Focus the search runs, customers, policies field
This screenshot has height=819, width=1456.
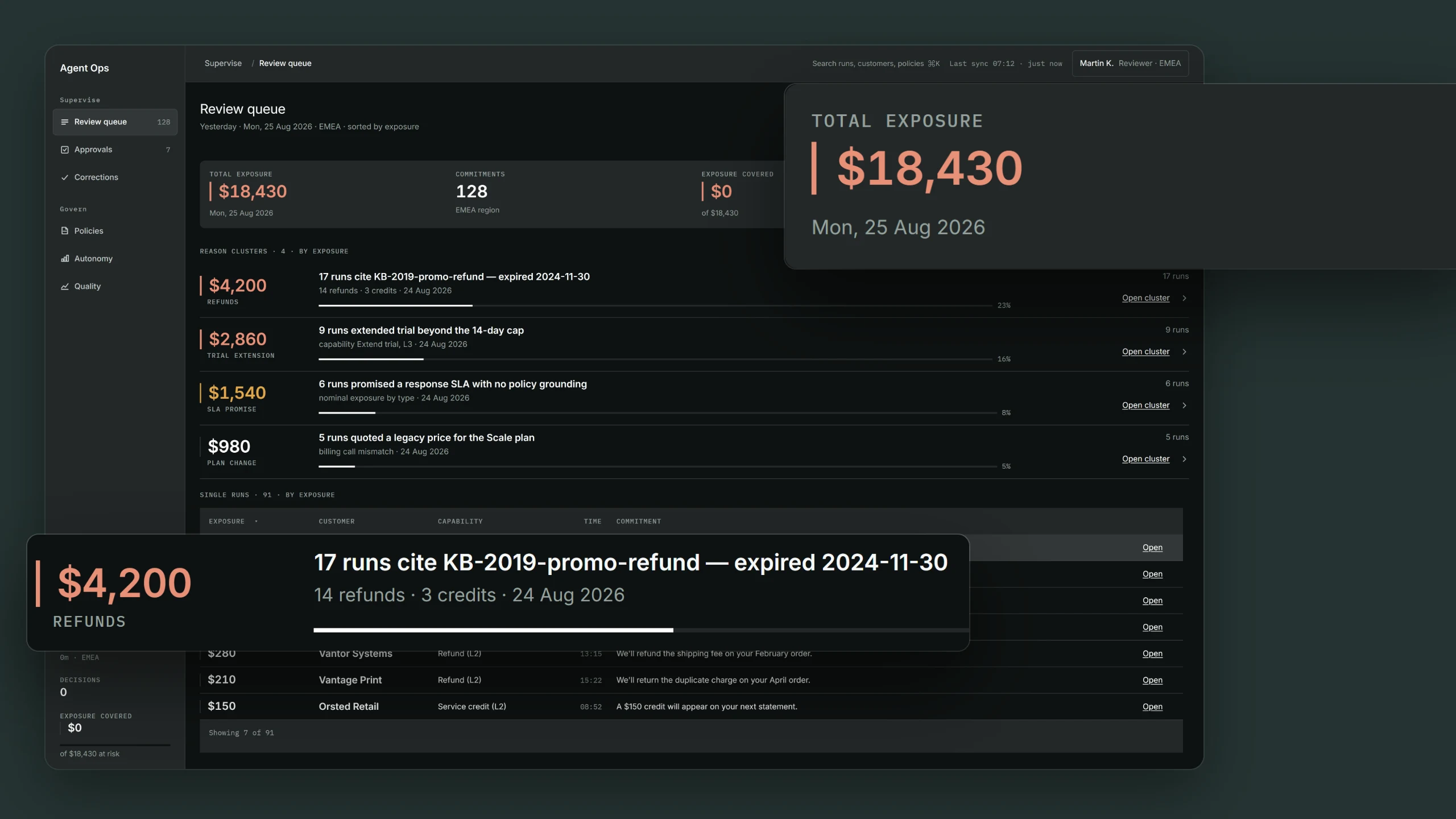tap(875, 63)
